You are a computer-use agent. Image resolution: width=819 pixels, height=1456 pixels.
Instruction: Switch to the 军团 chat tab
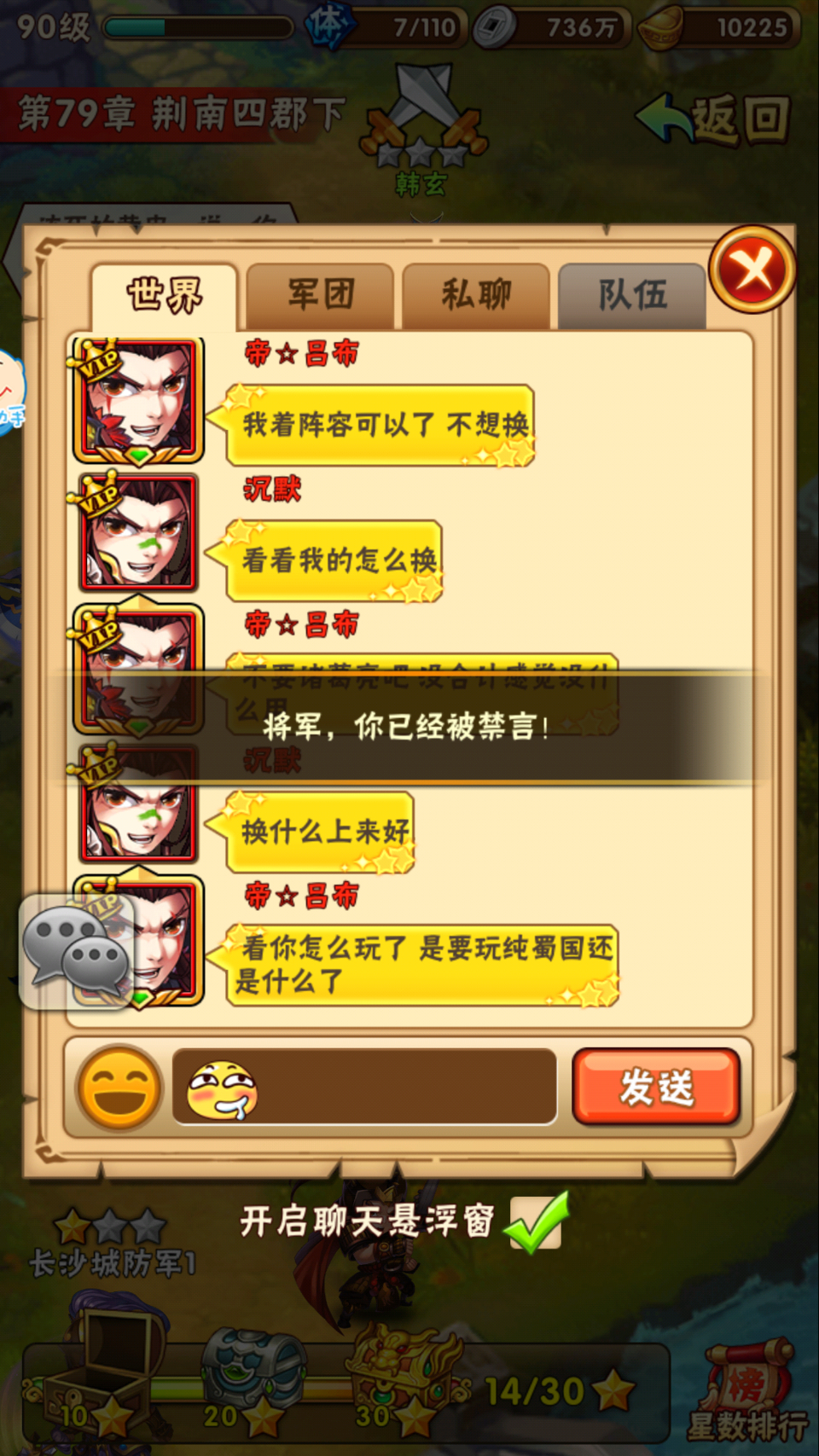coord(321,296)
